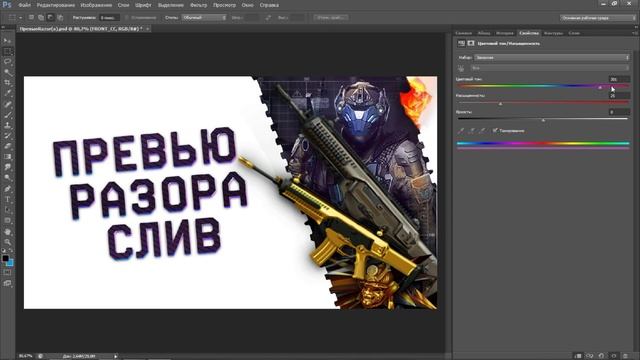Select the Crop tool
Image resolution: width=640 pixels, height=360 pixels.
tap(7, 83)
